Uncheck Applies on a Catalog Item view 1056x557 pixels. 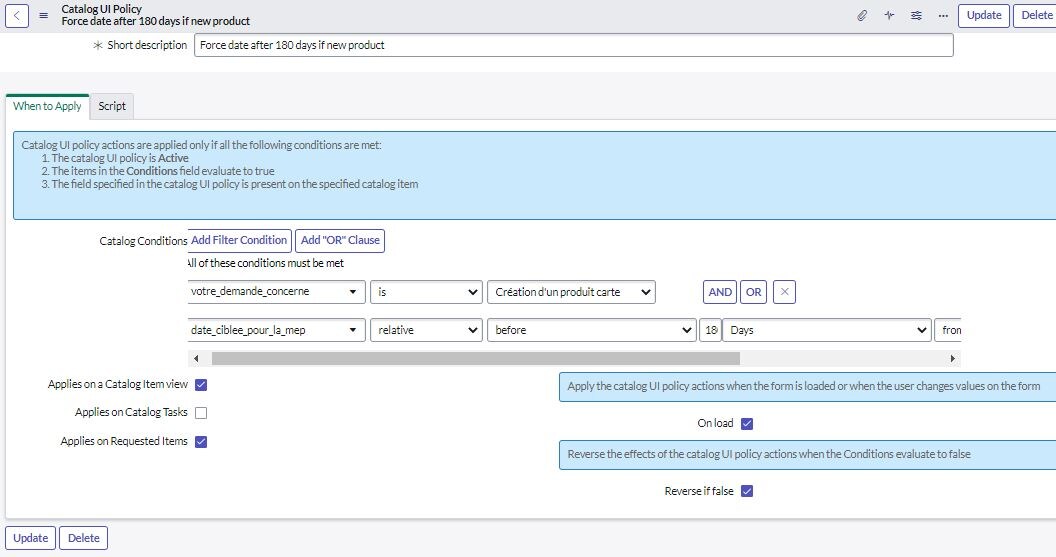pyautogui.click(x=201, y=385)
